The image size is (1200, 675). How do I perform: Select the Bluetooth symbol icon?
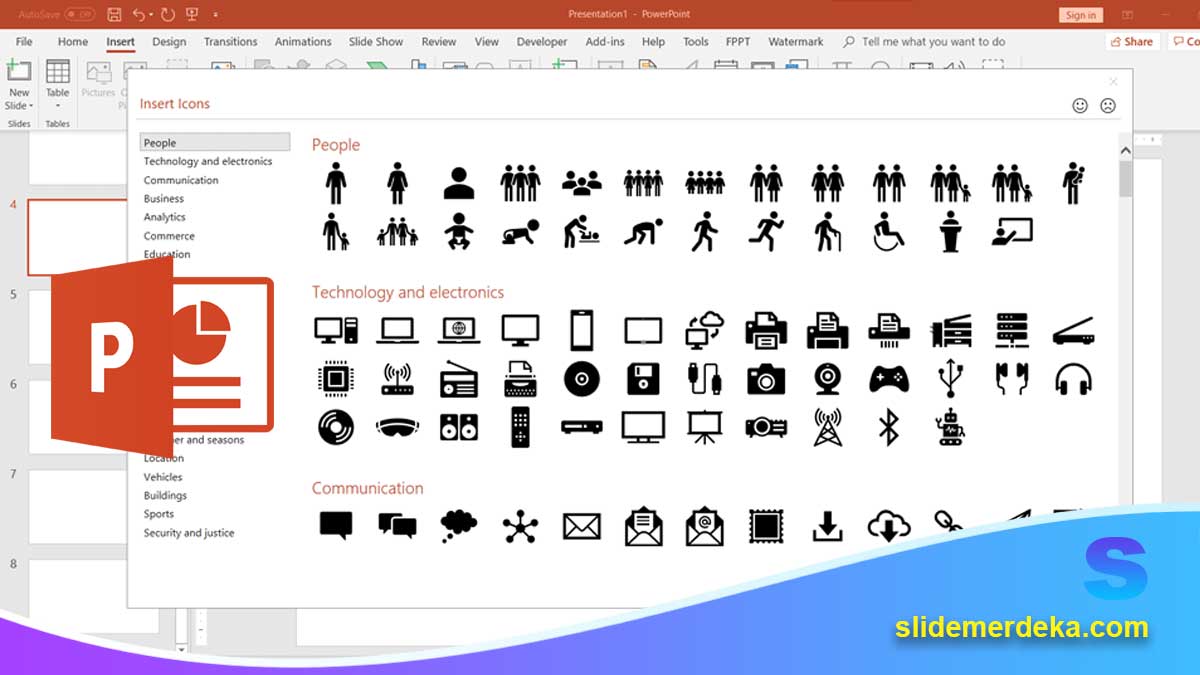[x=888, y=427]
